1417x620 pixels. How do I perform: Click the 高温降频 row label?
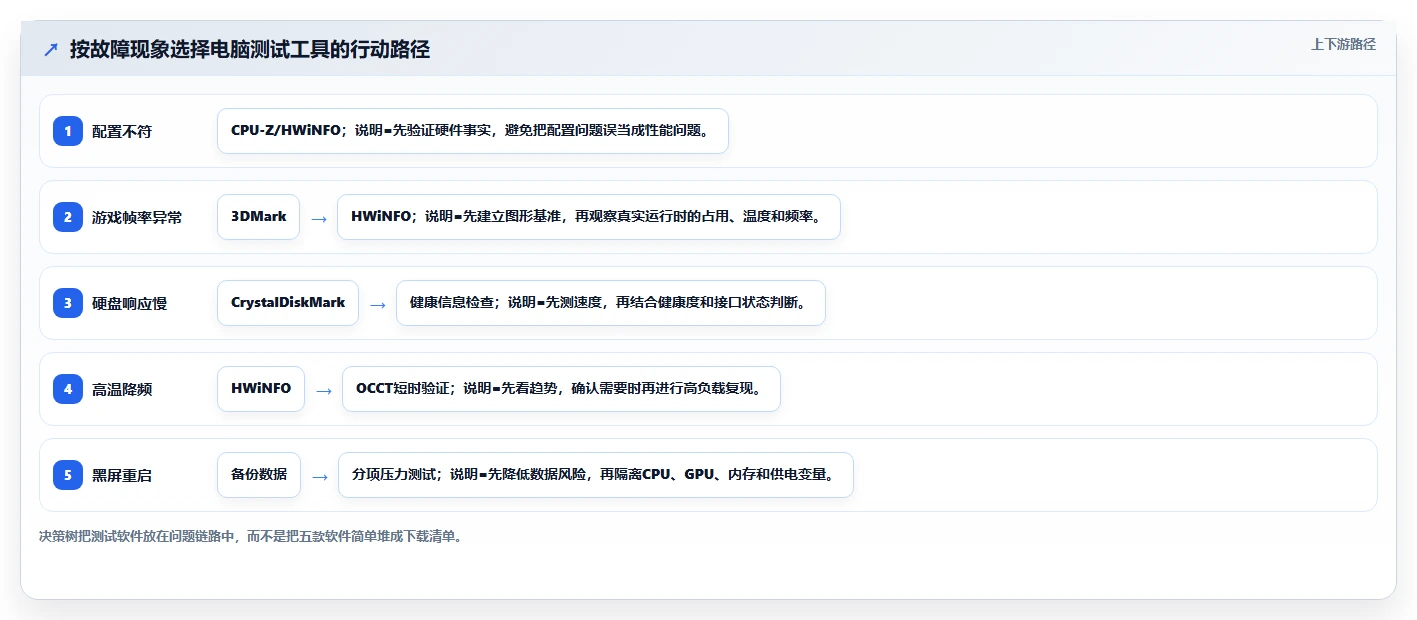(x=122, y=389)
